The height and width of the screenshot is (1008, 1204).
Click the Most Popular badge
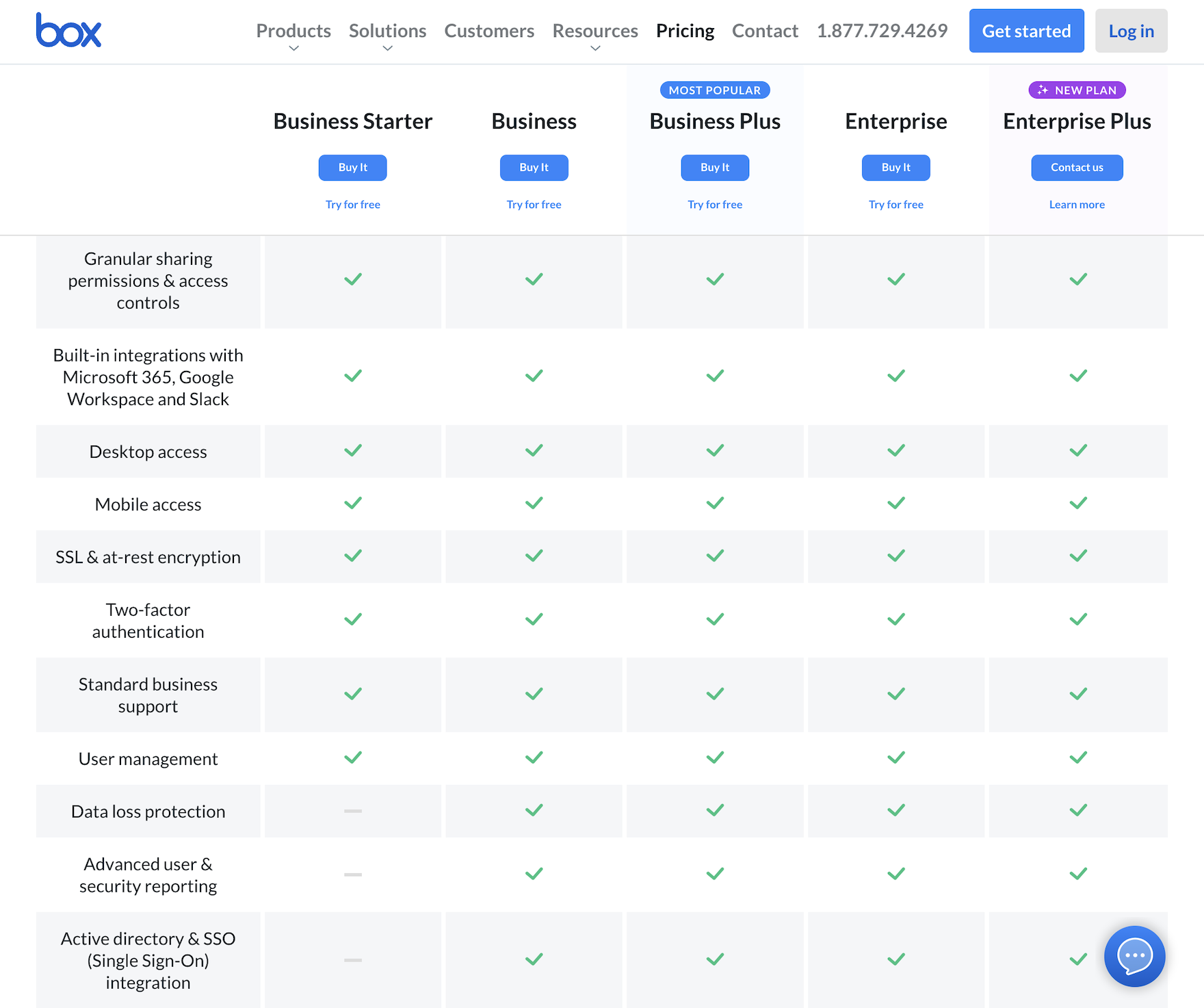pos(715,90)
